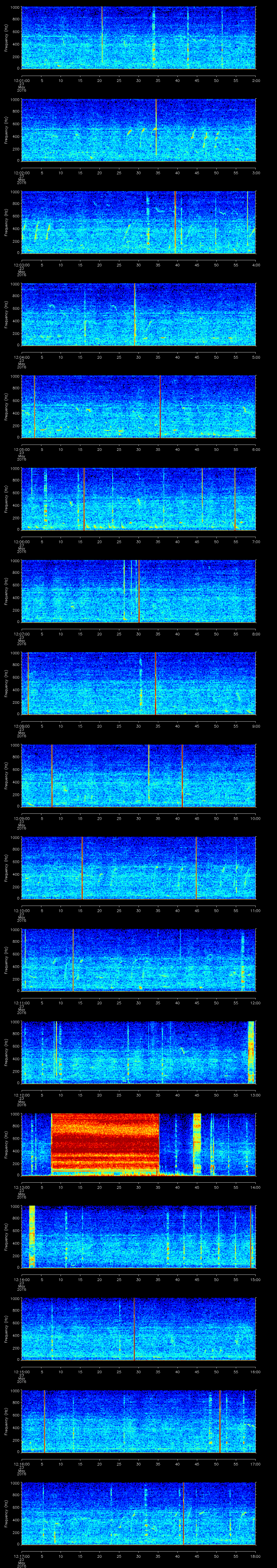Click the spectrogram starting at 12:02:00
This screenshot has height=1568, width=277.
click(139, 130)
